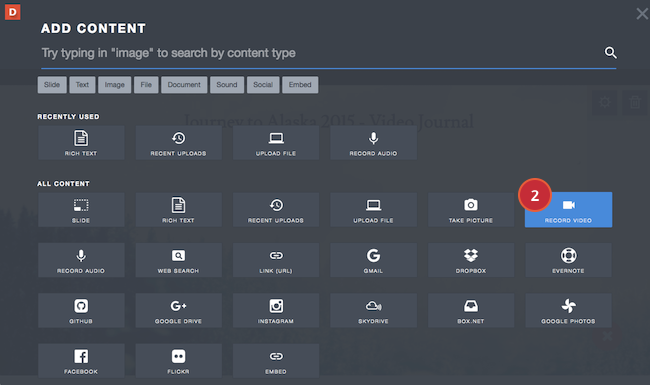Filter by the Image tag
Screen dimensions: 650x385
[x=114, y=85]
